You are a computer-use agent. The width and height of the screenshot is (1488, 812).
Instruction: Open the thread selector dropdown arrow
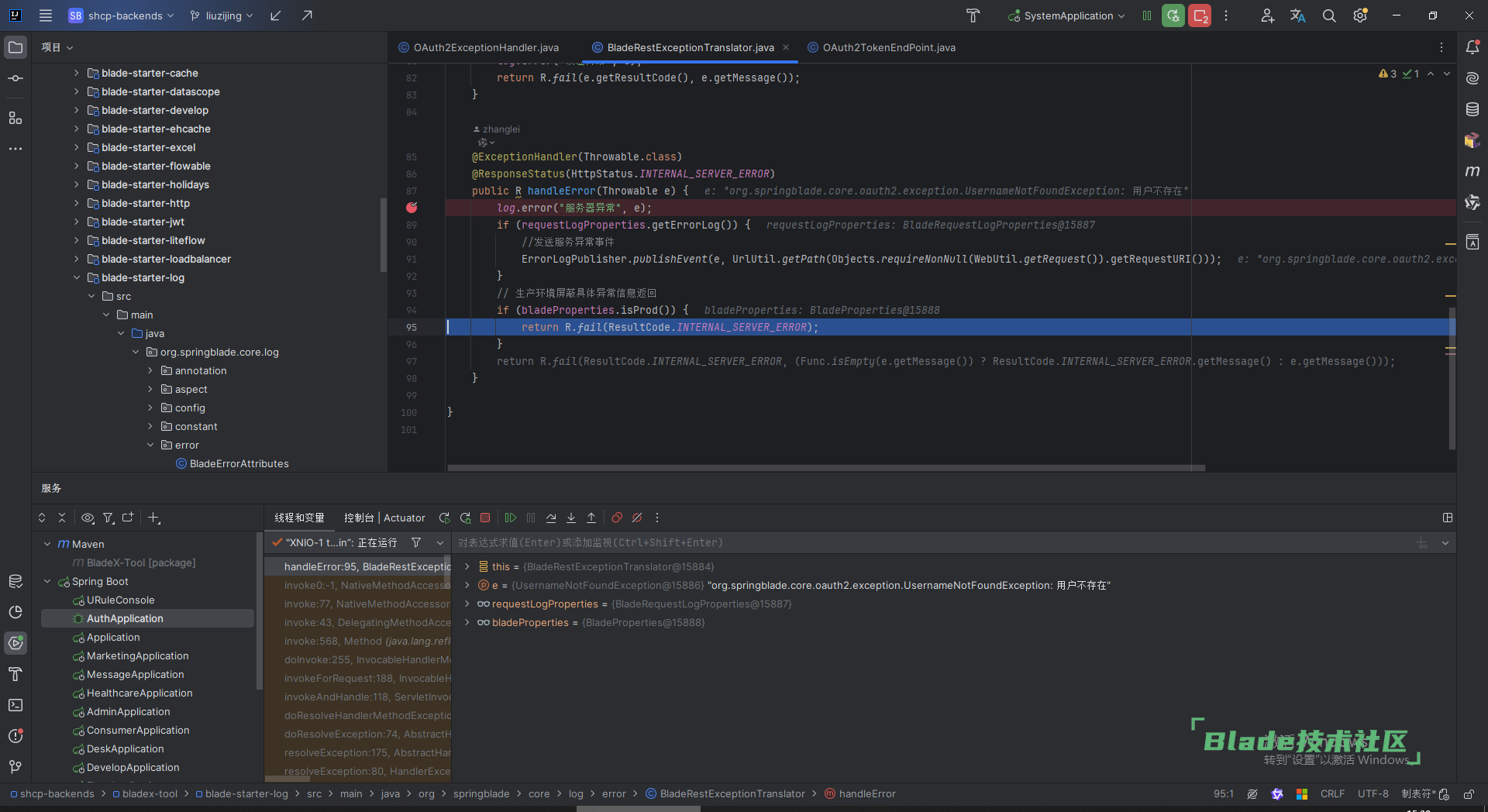440,542
